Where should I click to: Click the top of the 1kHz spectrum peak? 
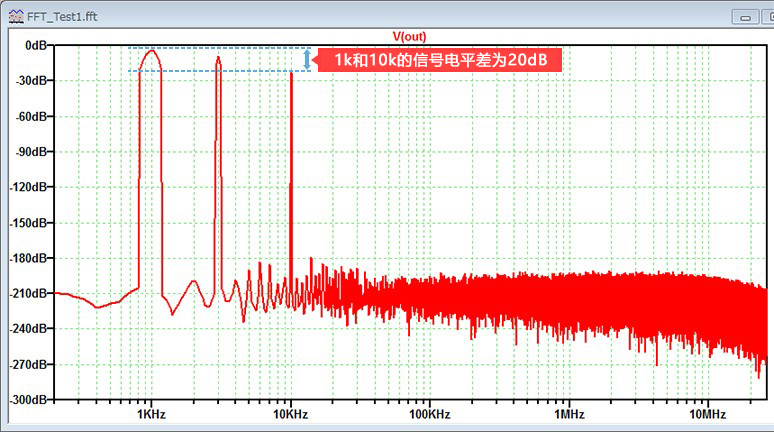pos(150,51)
